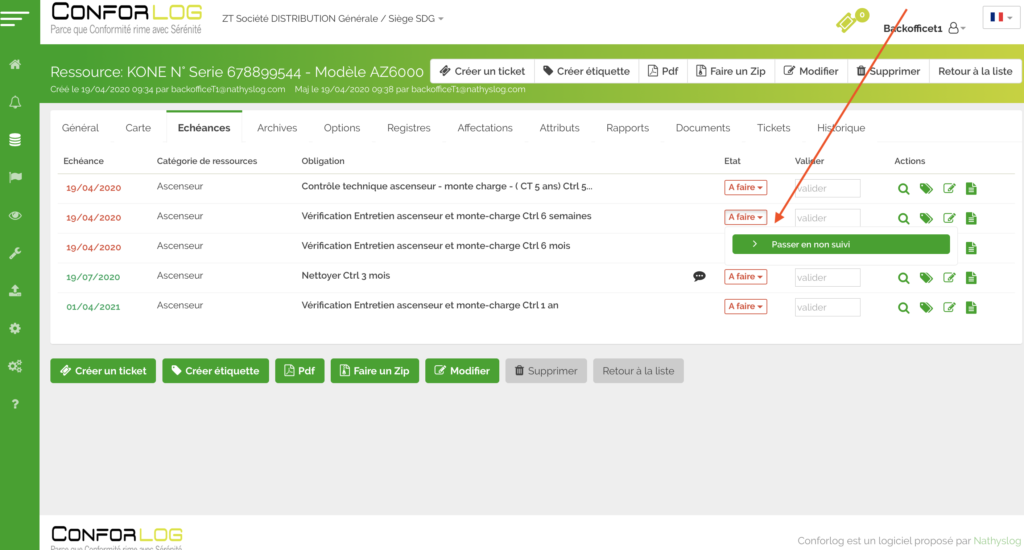This screenshot has width=1024, height=550.
Task: Switch to the Archives tab
Action: click(x=277, y=128)
